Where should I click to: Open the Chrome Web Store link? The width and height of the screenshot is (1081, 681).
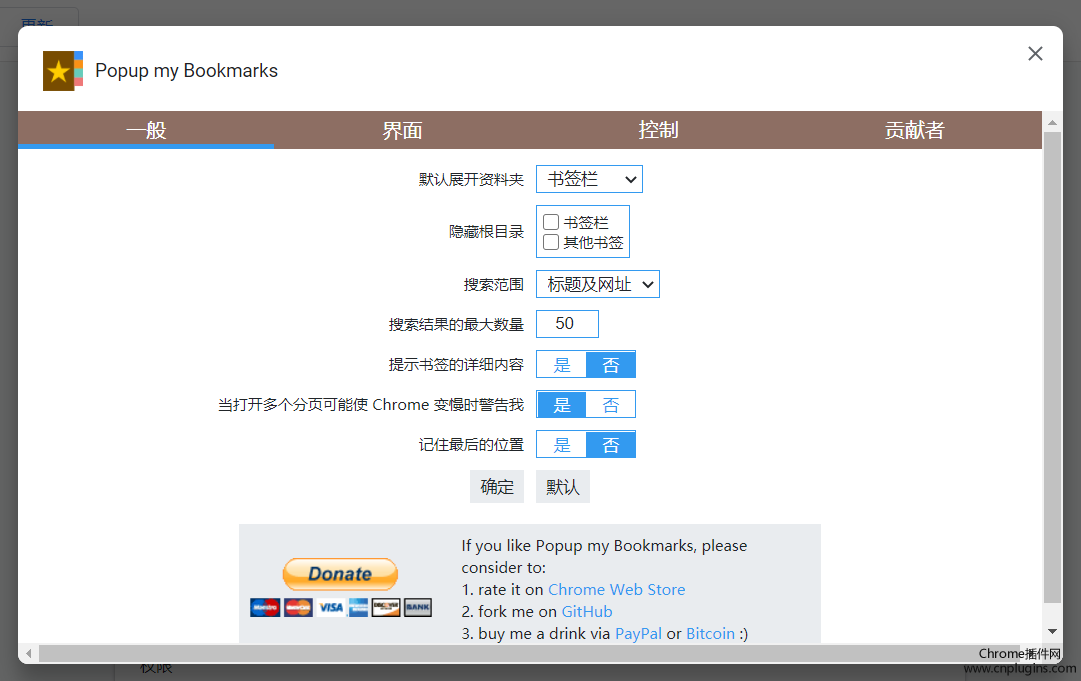616,589
